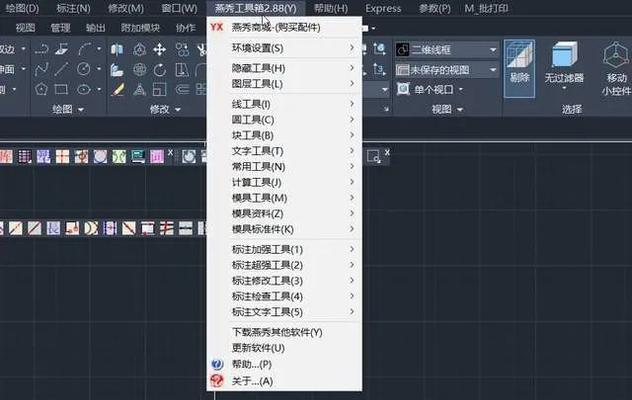This screenshot has height=400, width=632.
Task: Click the dotted grid icon in floating toolbar
Action: pyautogui.click(x=25, y=156)
